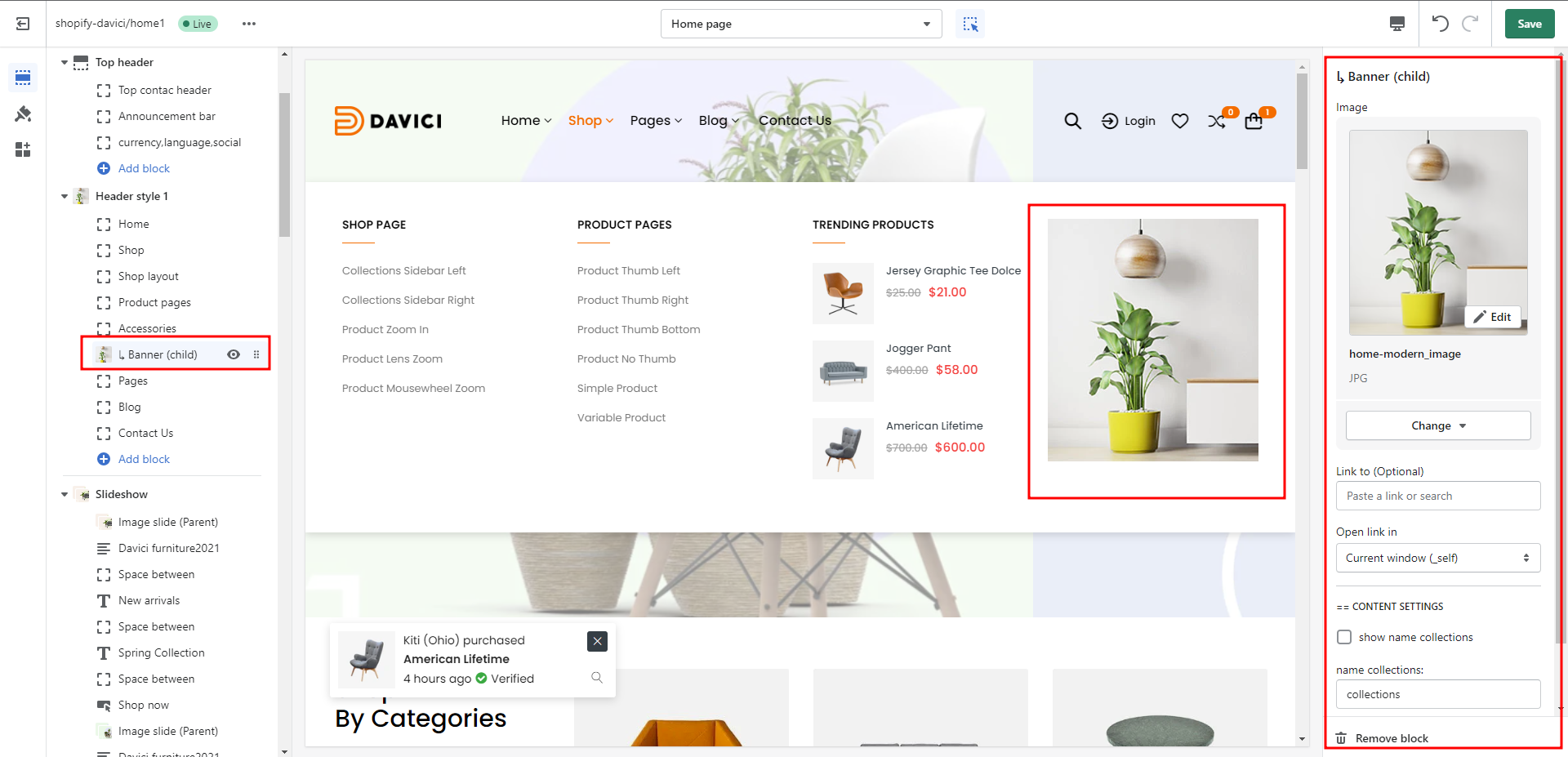The height and width of the screenshot is (757, 1568).
Task: Click the Link to input field
Action: (1437, 496)
